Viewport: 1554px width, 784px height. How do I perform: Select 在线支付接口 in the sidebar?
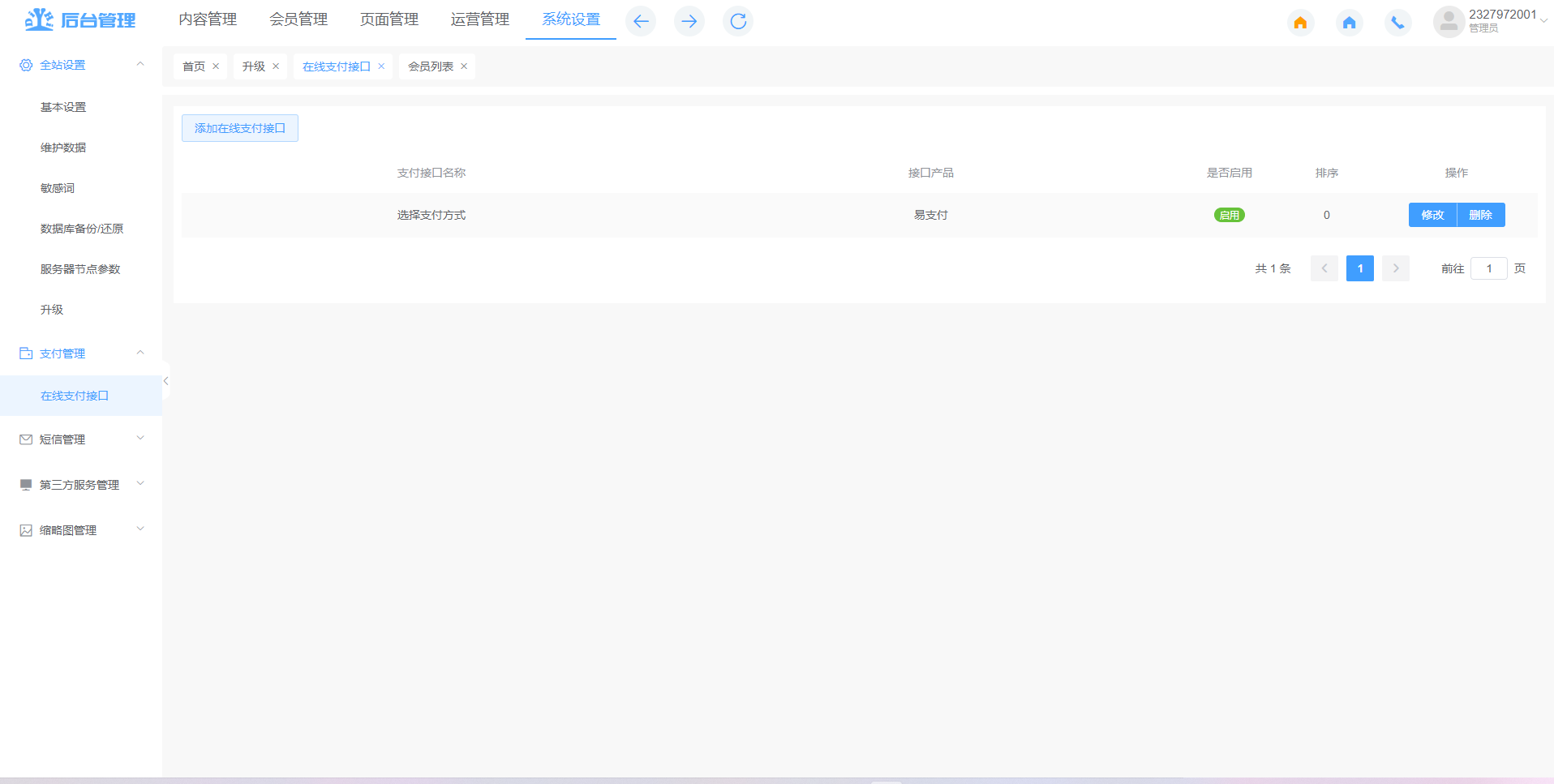[x=75, y=396]
